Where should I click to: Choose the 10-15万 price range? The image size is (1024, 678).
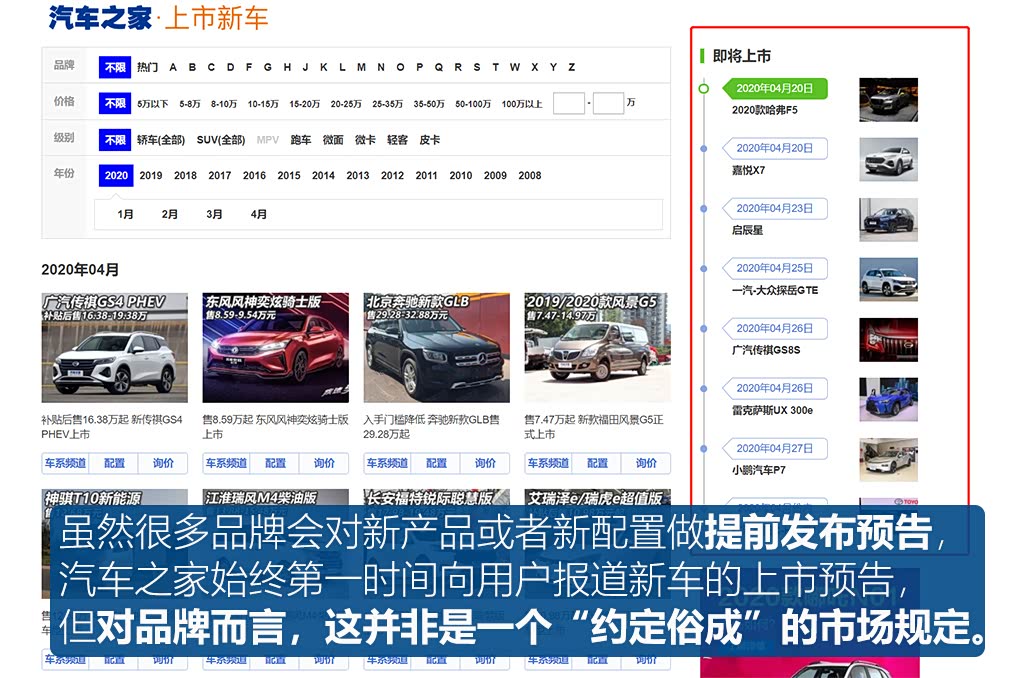pyautogui.click(x=263, y=103)
